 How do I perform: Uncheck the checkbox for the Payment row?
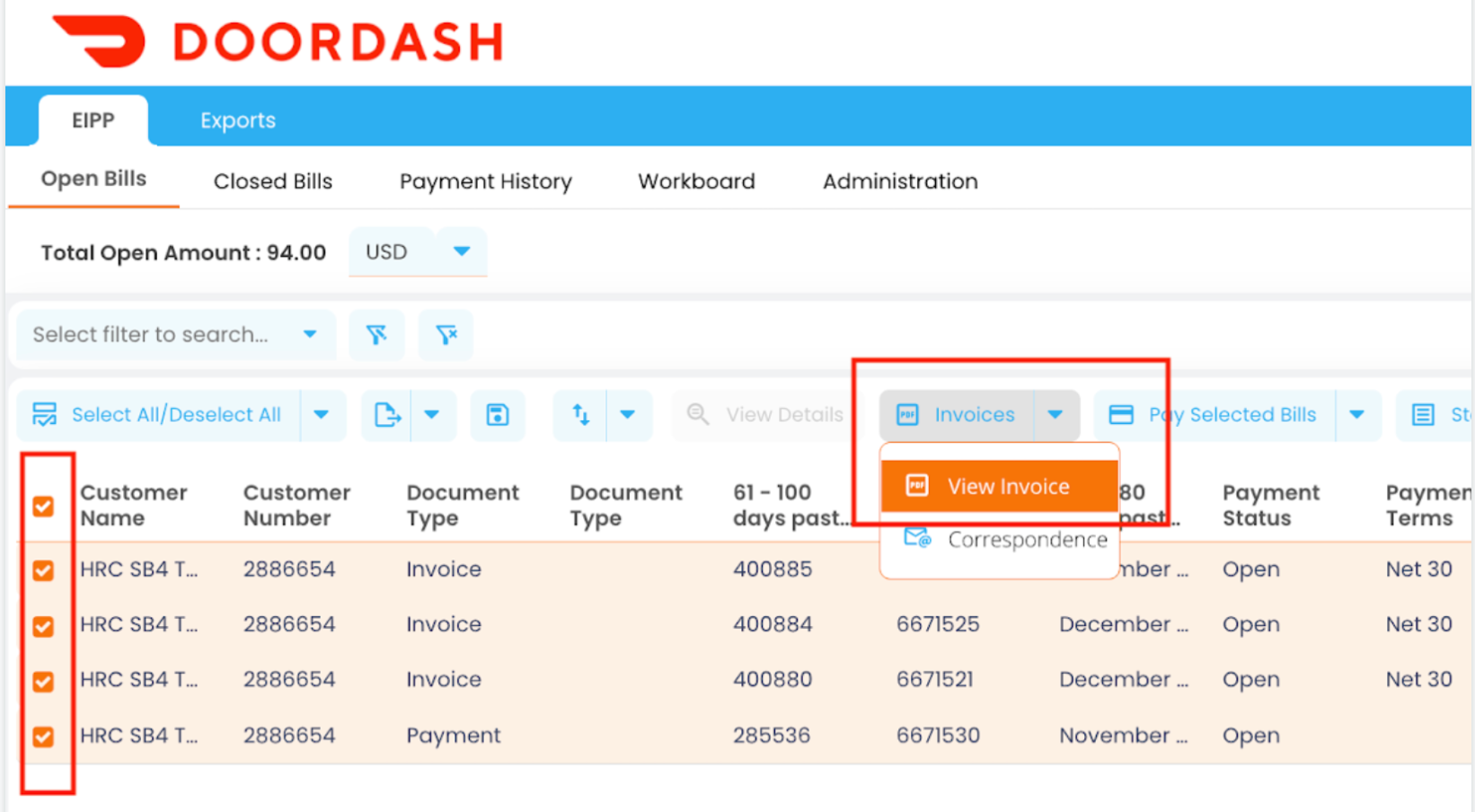coord(45,736)
